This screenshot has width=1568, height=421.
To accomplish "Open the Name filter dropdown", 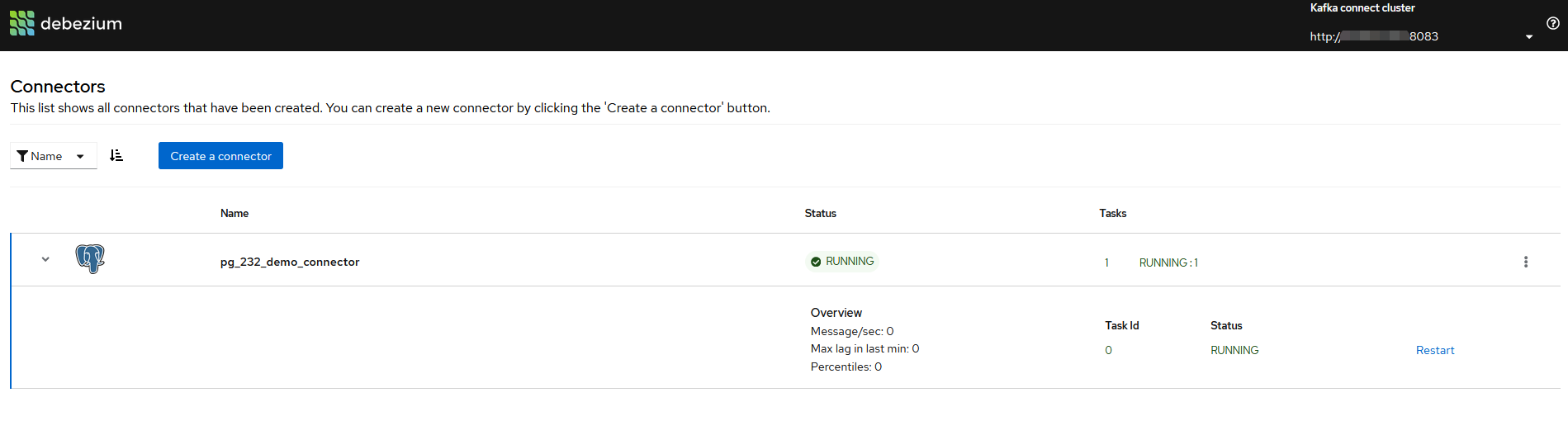I will coord(54,156).
